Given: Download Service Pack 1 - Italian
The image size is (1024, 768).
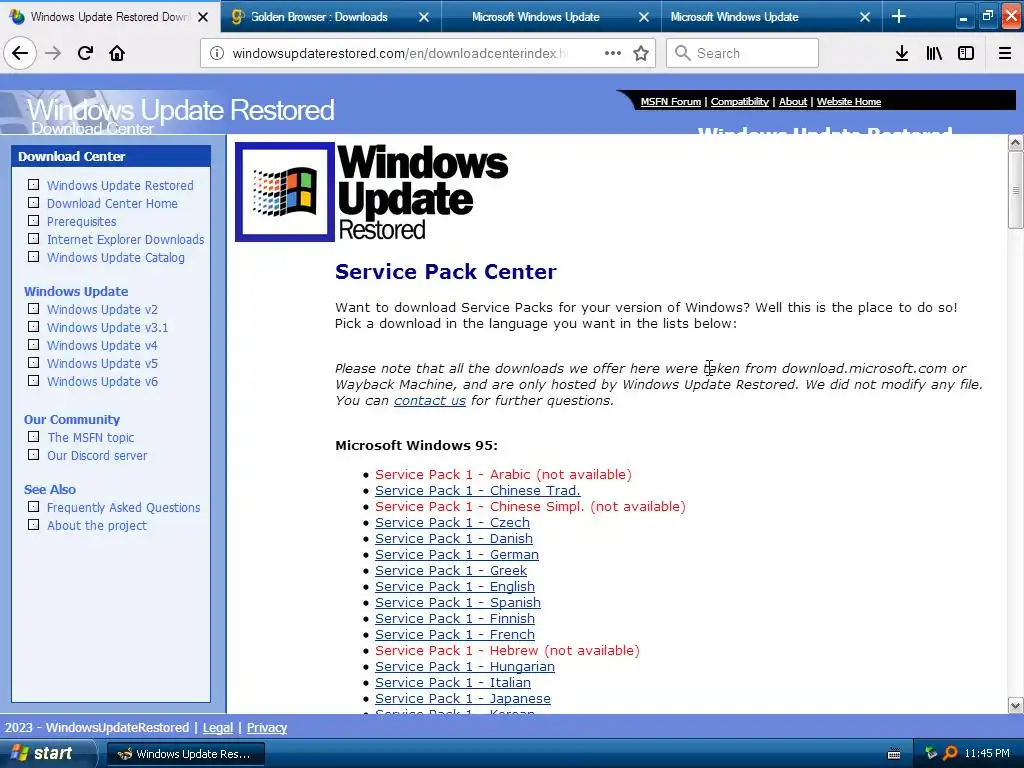Looking at the screenshot, I should click(x=453, y=682).
